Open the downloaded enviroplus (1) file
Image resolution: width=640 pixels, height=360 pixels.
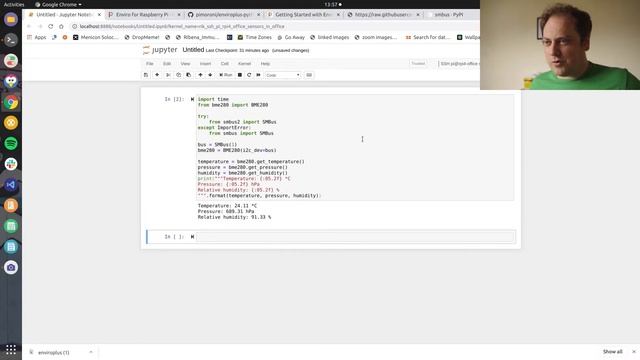click(54, 352)
